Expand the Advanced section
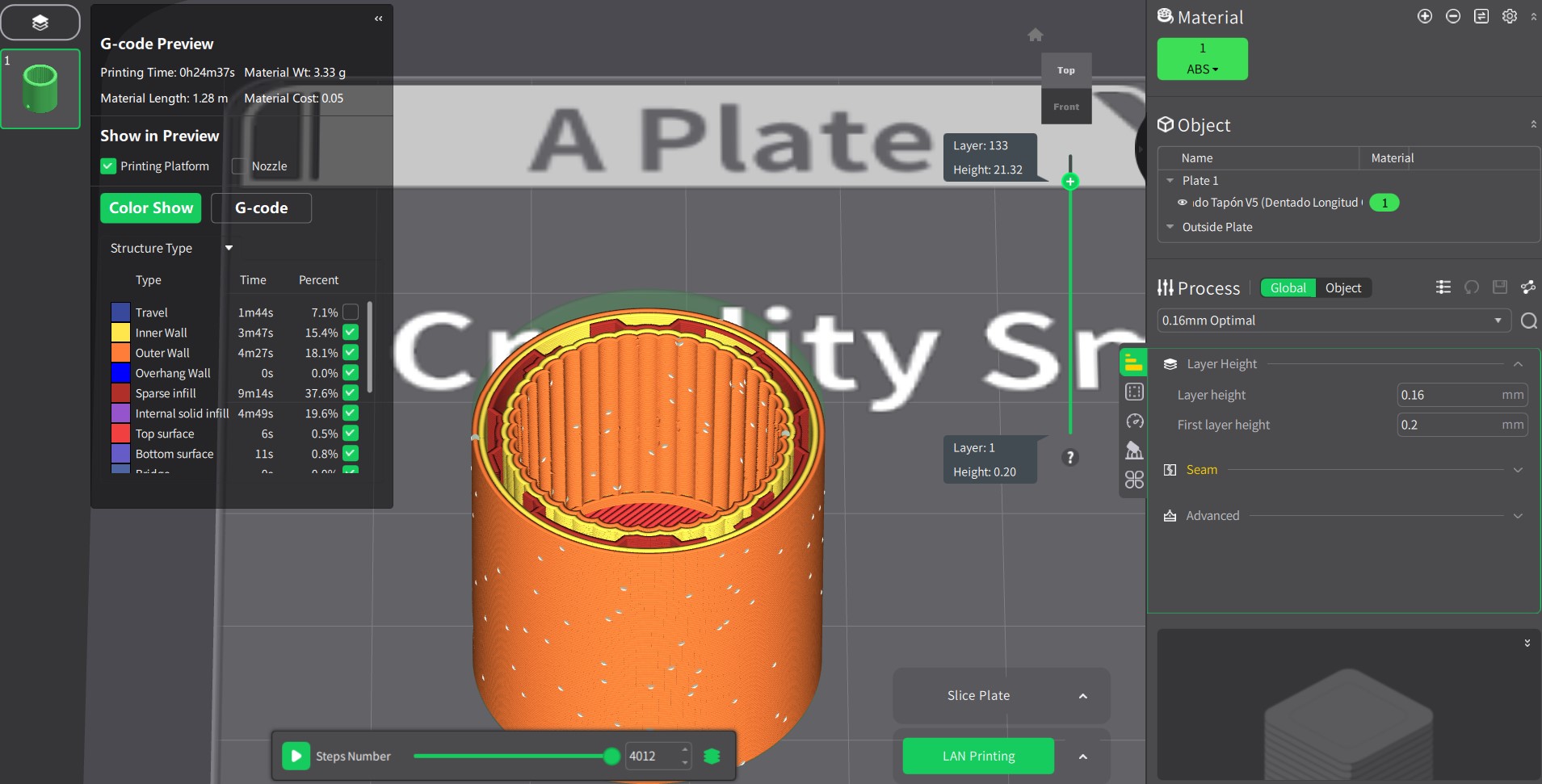 (x=1518, y=516)
